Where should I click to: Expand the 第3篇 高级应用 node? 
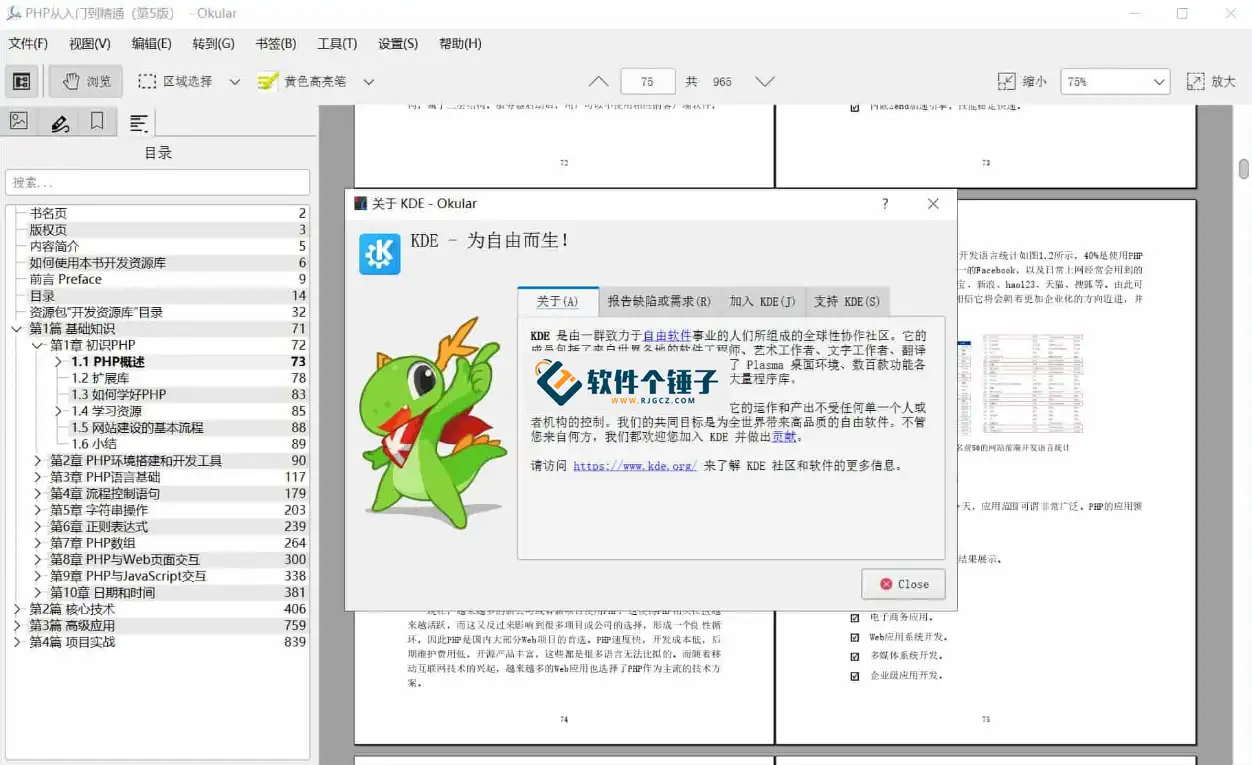tap(16, 626)
